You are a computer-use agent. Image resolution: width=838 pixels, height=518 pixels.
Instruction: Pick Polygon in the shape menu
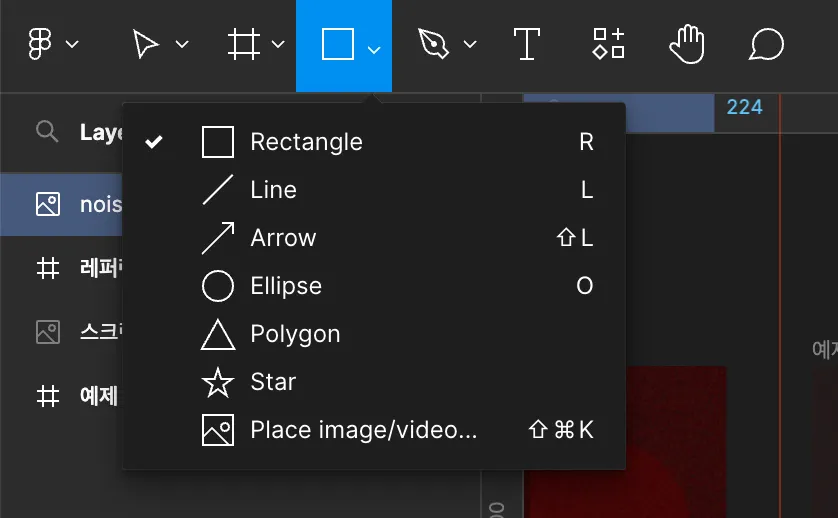[x=295, y=334]
